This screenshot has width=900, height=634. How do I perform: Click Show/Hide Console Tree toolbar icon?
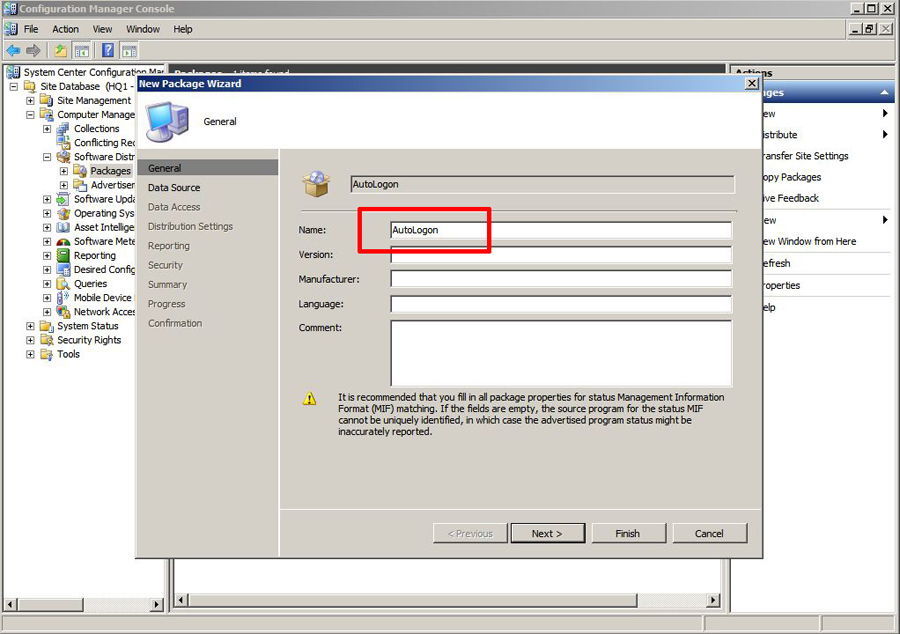tap(82, 51)
